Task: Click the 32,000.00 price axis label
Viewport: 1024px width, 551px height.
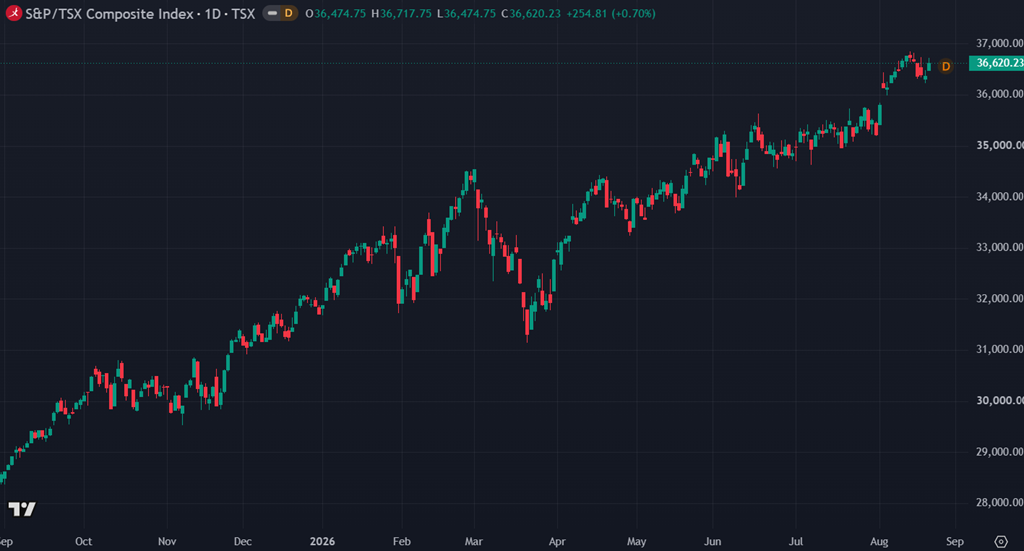Action: (999, 298)
